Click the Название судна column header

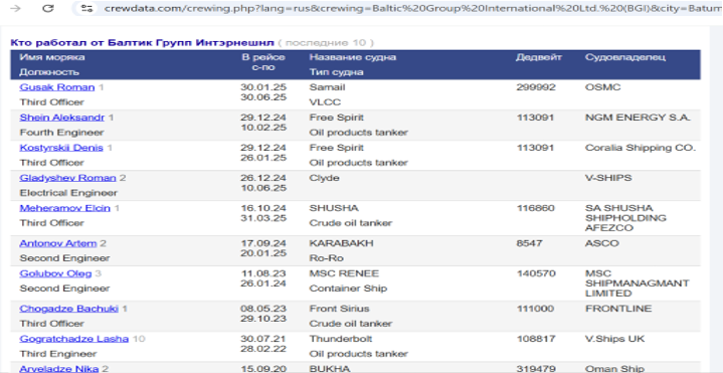(353, 58)
